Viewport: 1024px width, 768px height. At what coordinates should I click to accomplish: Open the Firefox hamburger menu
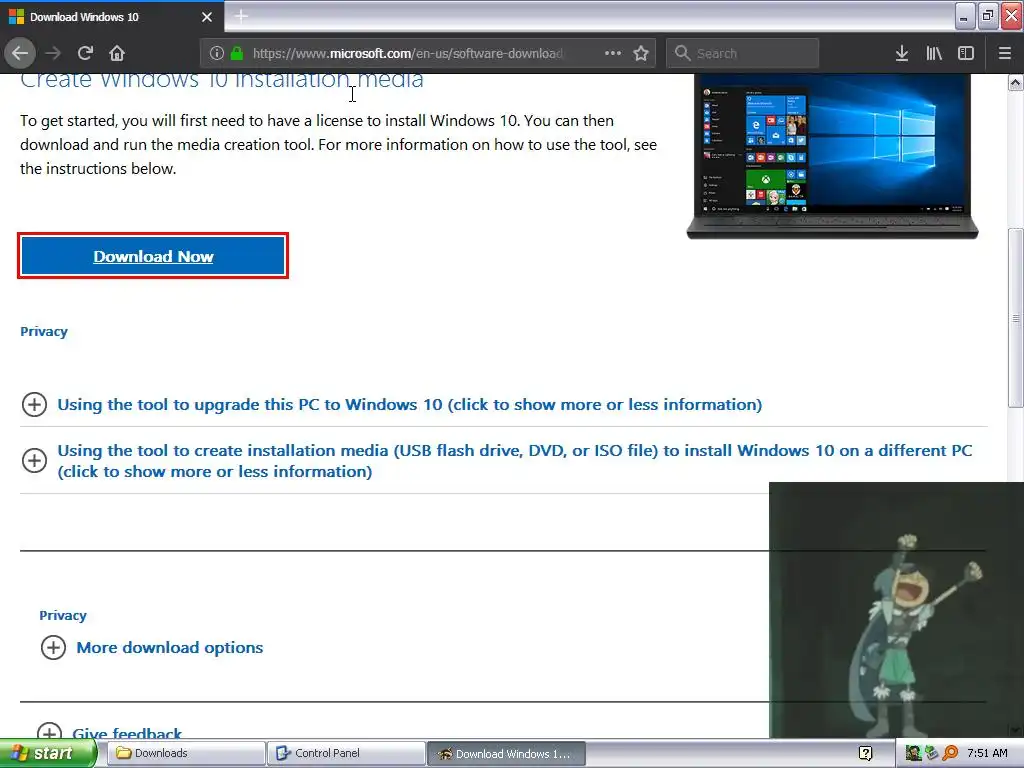pyautogui.click(x=1005, y=54)
